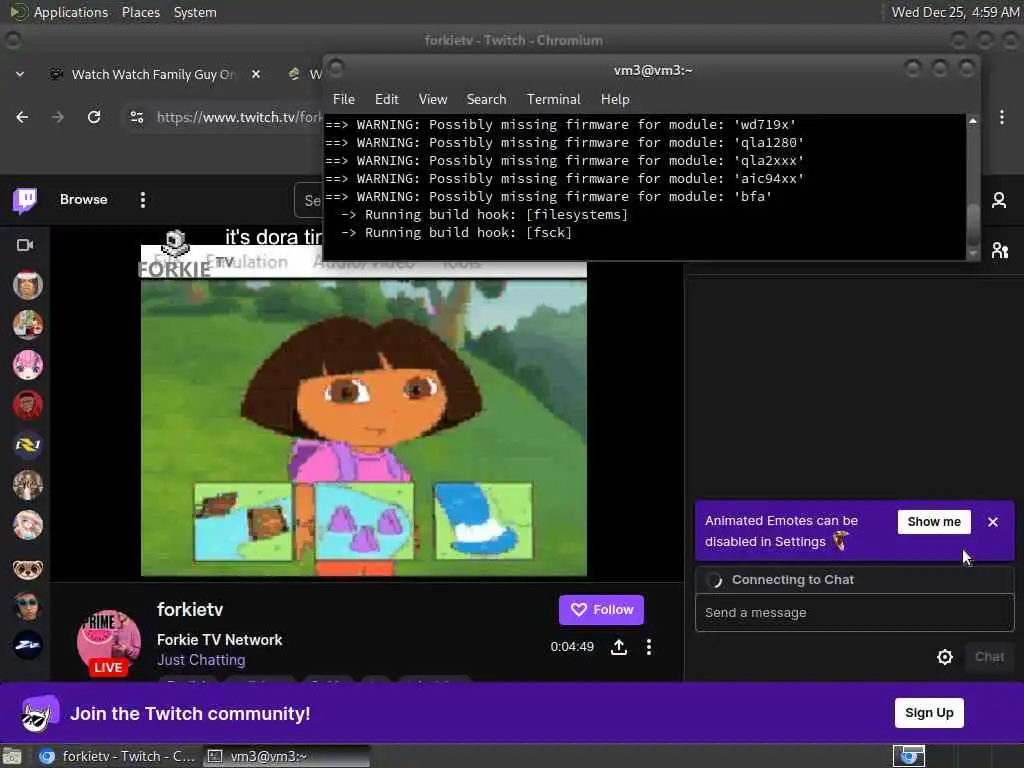Dismiss the Animated Emotes notice
This screenshot has width=1024, height=768.
(993, 522)
